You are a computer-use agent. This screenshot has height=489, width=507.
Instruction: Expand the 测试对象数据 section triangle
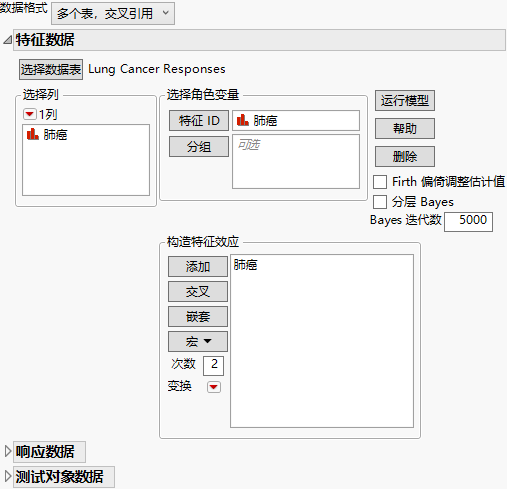coord(7,476)
